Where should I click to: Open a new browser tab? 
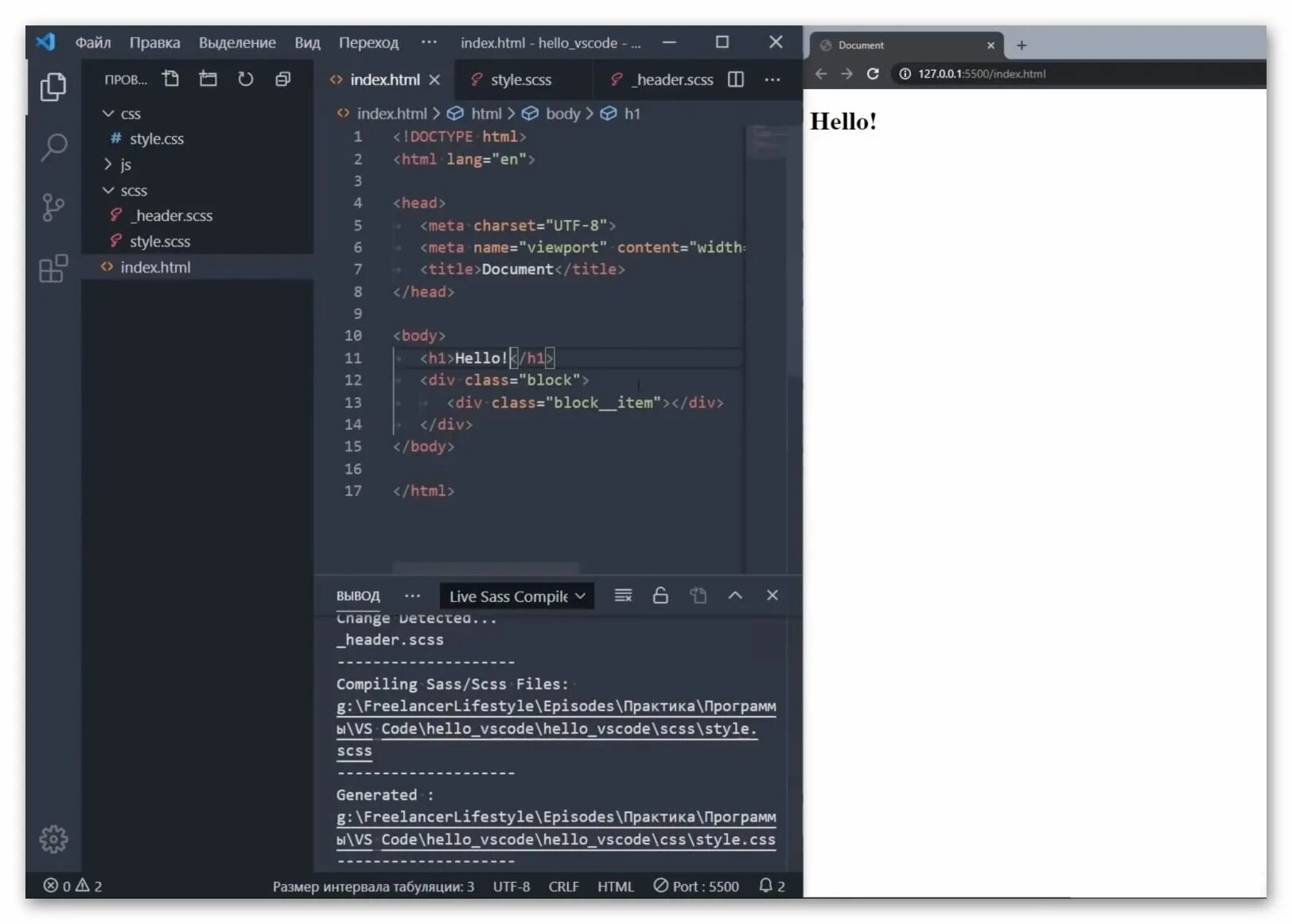1022,45
